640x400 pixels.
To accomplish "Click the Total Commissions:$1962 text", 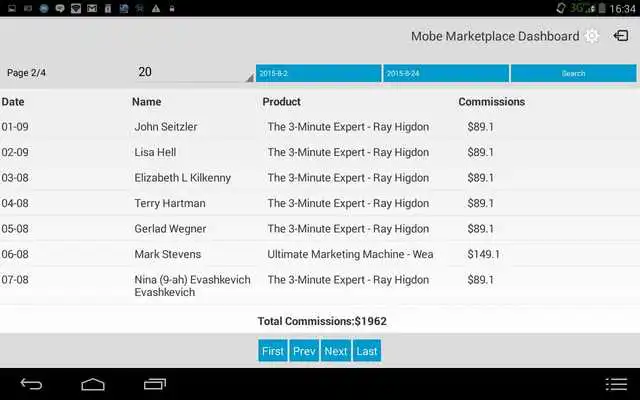I will [322, 321].
